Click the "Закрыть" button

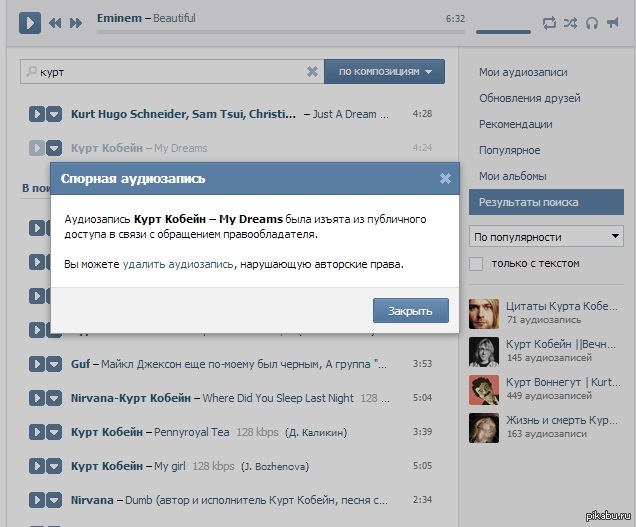[x=410, y=311]
